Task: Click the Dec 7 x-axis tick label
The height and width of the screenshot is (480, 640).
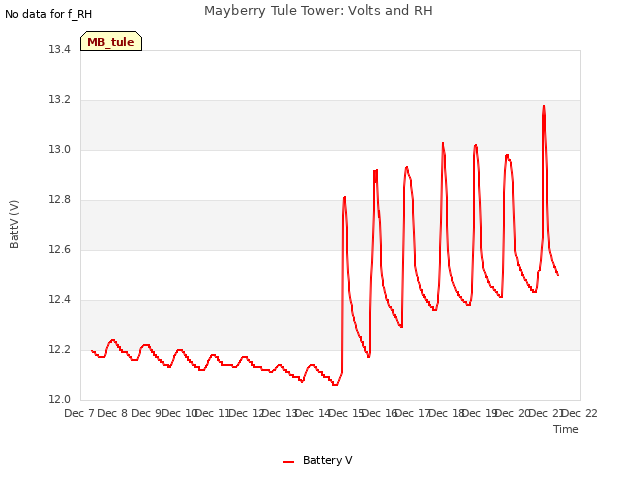Action: point(79,413)
